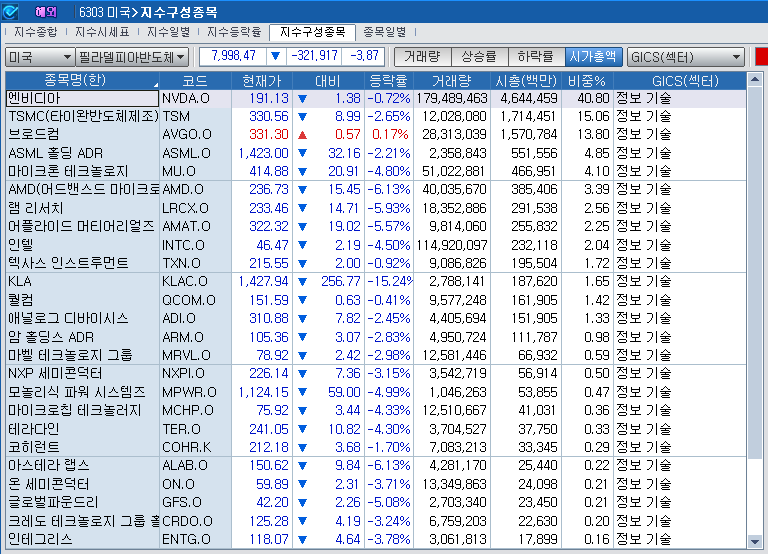Click KLA price 1,427.94

pyautogui.click(x=264, y=282)
